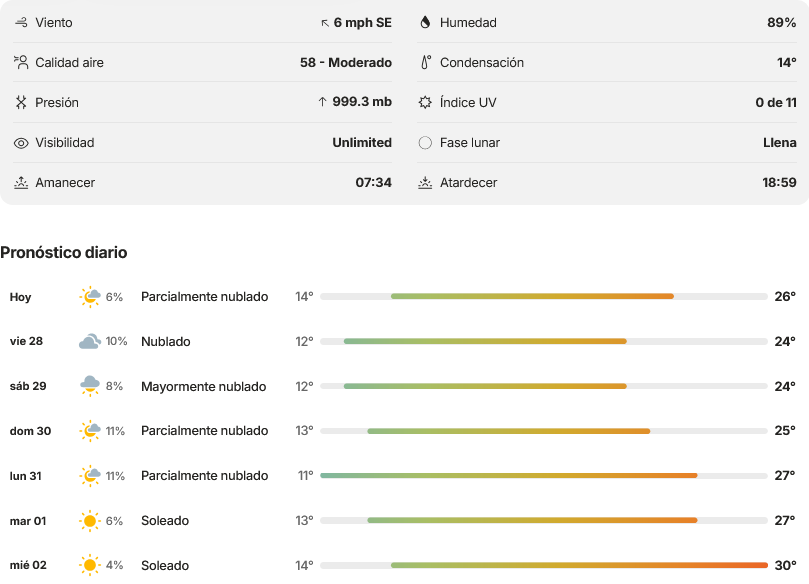Click the air quality person icon
809x584 pixels.
21,62
